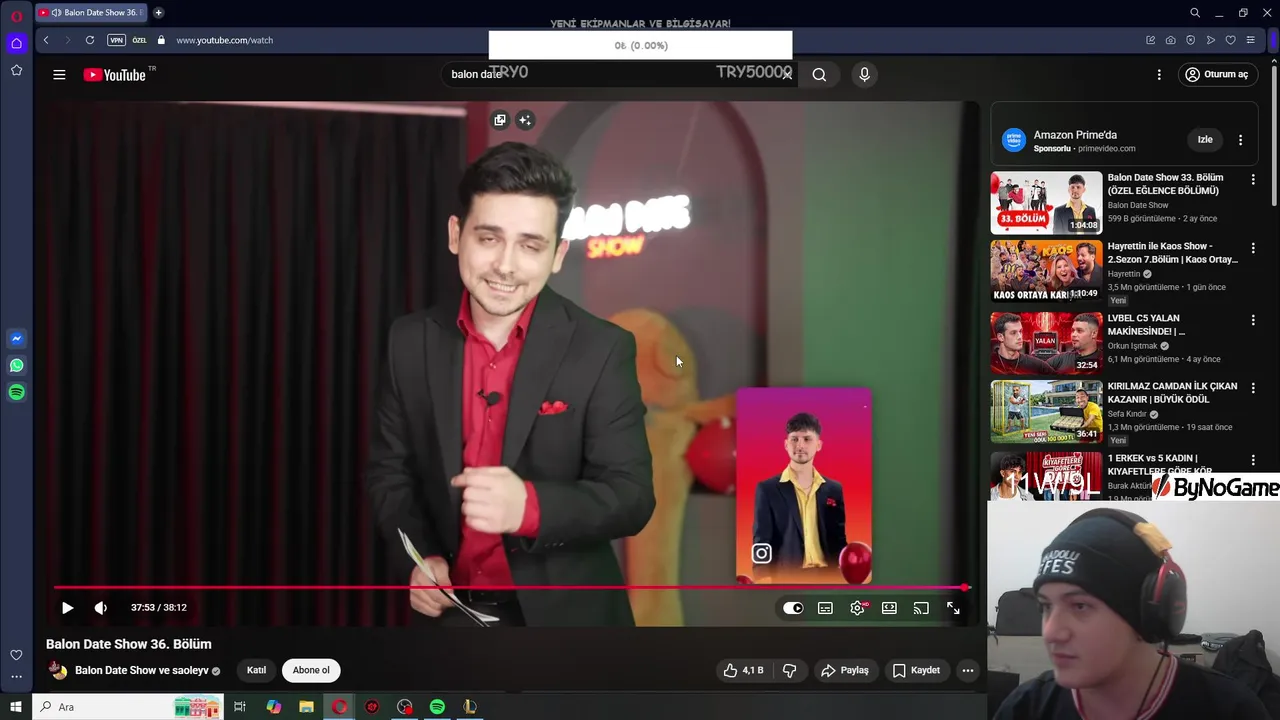The image size is (1280, 720).
Task: Open the YouTube hamburger guide menu
Action: click(59, 75)
